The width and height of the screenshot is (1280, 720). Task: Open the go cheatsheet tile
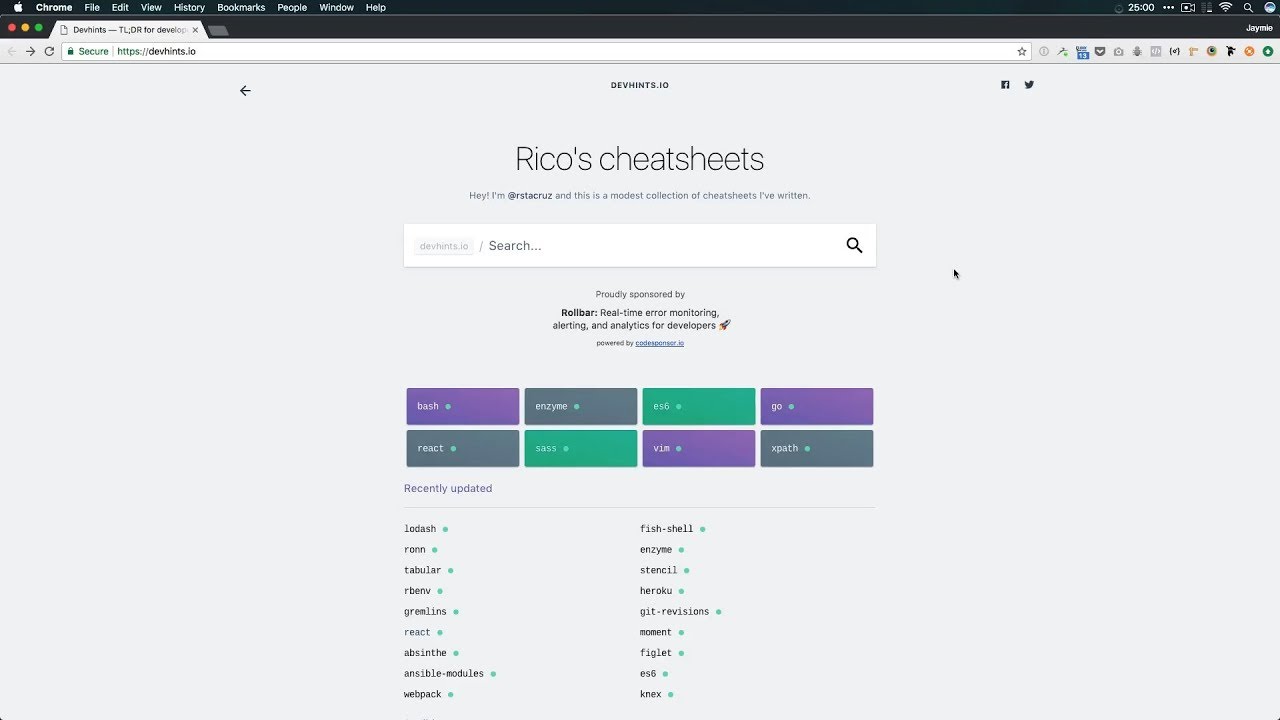pos(817,406)
